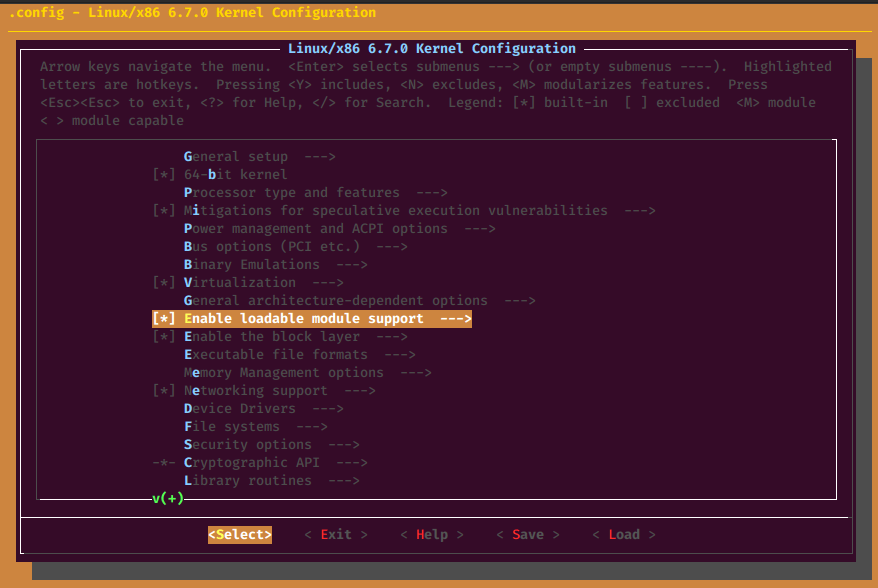This screenshot has width=878, height=588.
Task: Select the highlighted Enable loadable module support
Action: pos(311,319)
